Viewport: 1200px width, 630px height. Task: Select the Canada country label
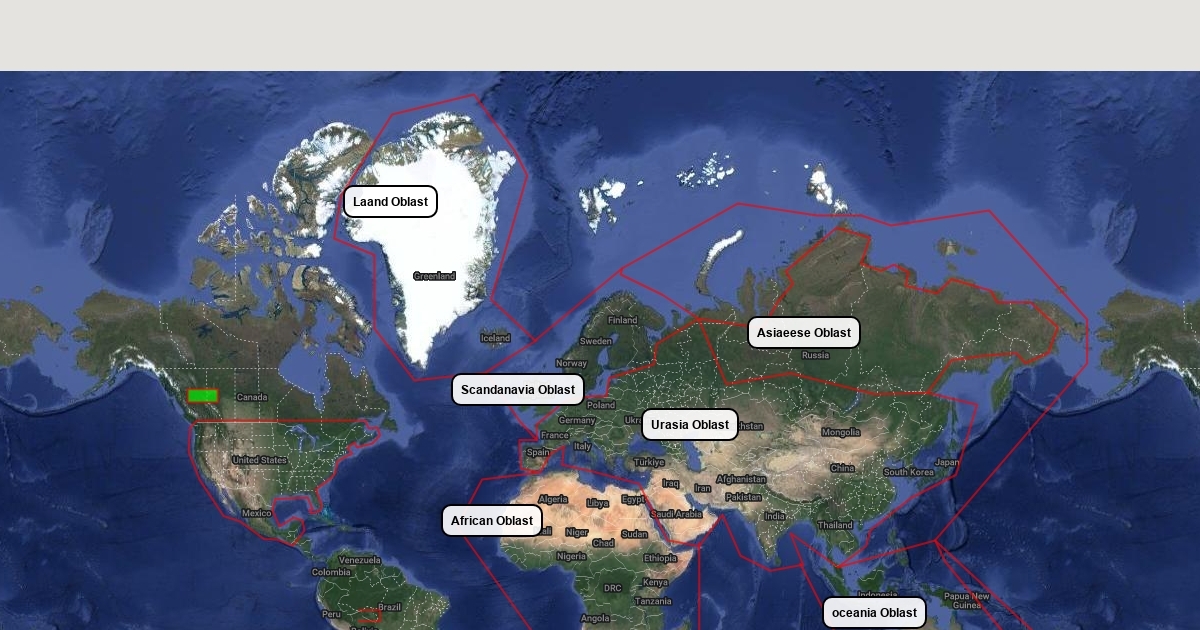click(x=252, y=397)
